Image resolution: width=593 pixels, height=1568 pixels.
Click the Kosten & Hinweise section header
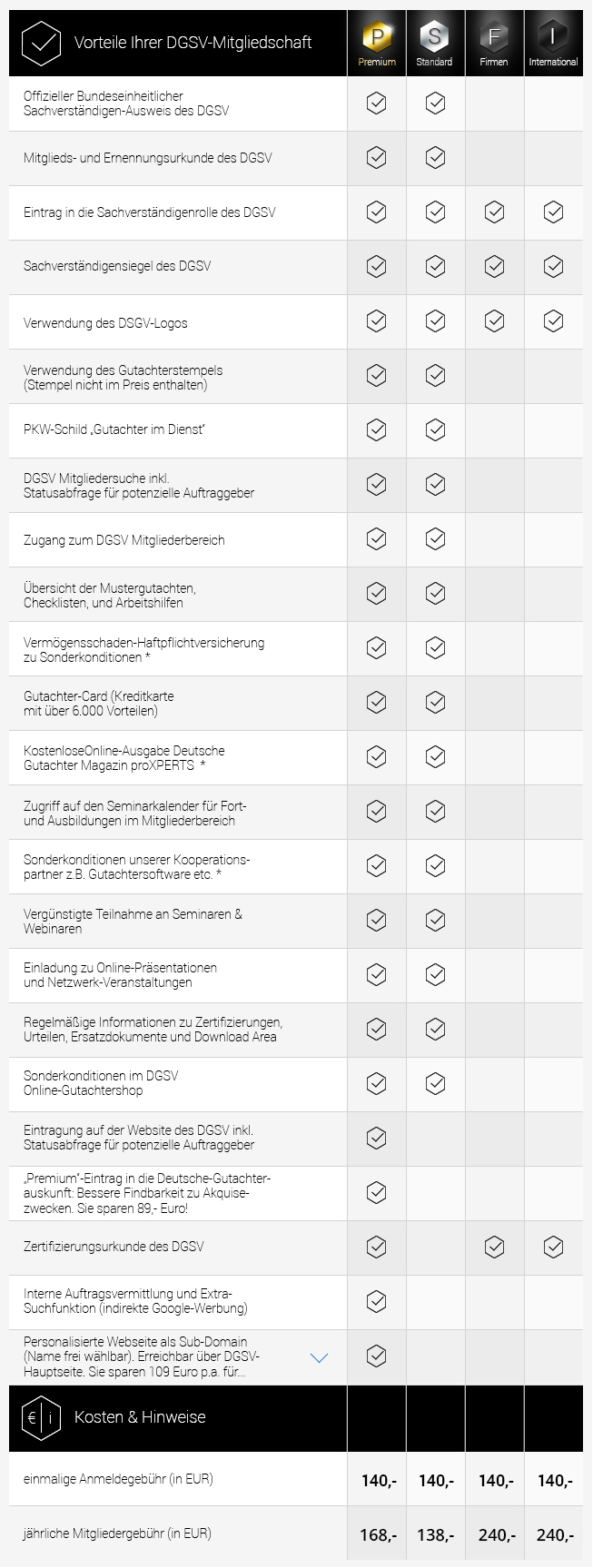pyautogui.click(x=140, y=1416)
